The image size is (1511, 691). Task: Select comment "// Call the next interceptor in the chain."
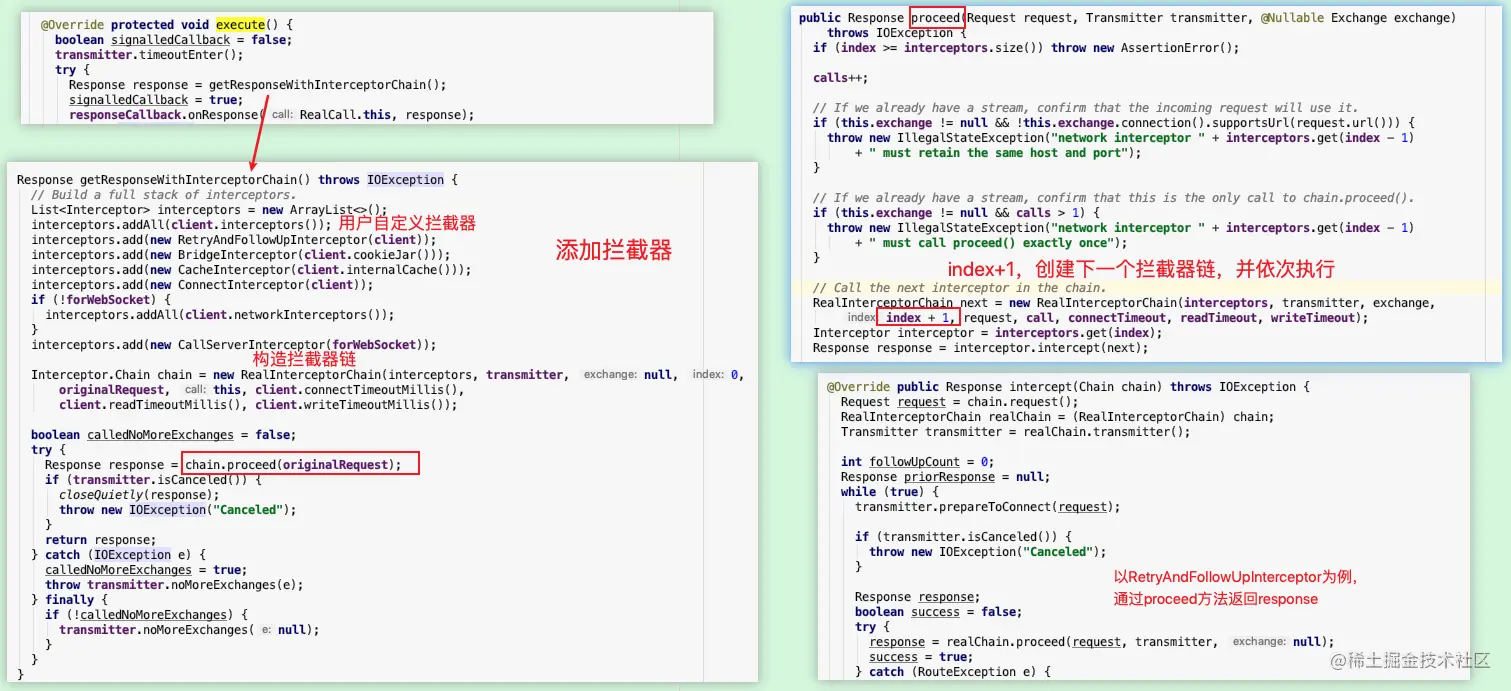[x=960, y=287]
